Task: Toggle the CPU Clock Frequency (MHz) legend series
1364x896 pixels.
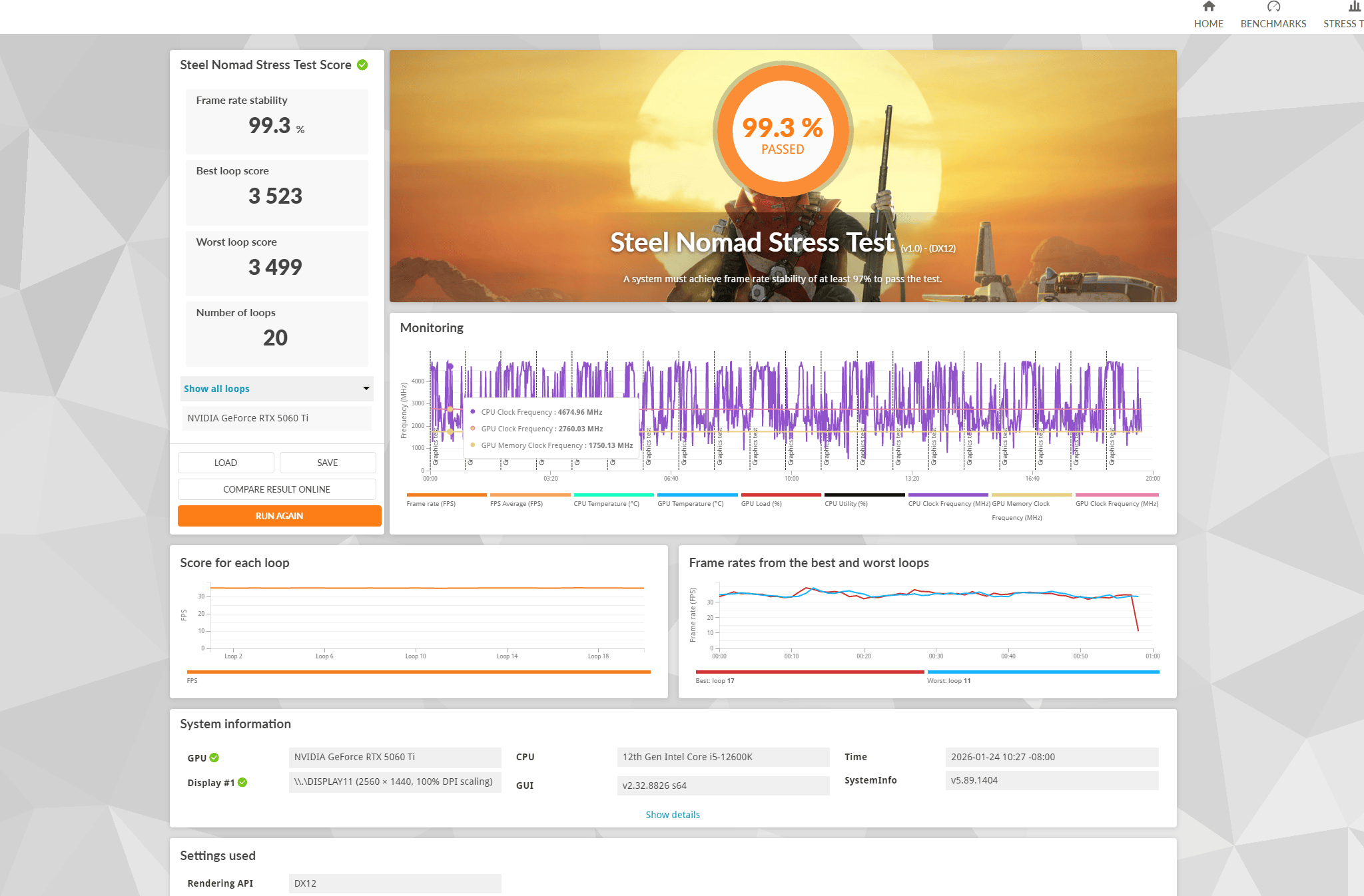Action: [948, 500]
